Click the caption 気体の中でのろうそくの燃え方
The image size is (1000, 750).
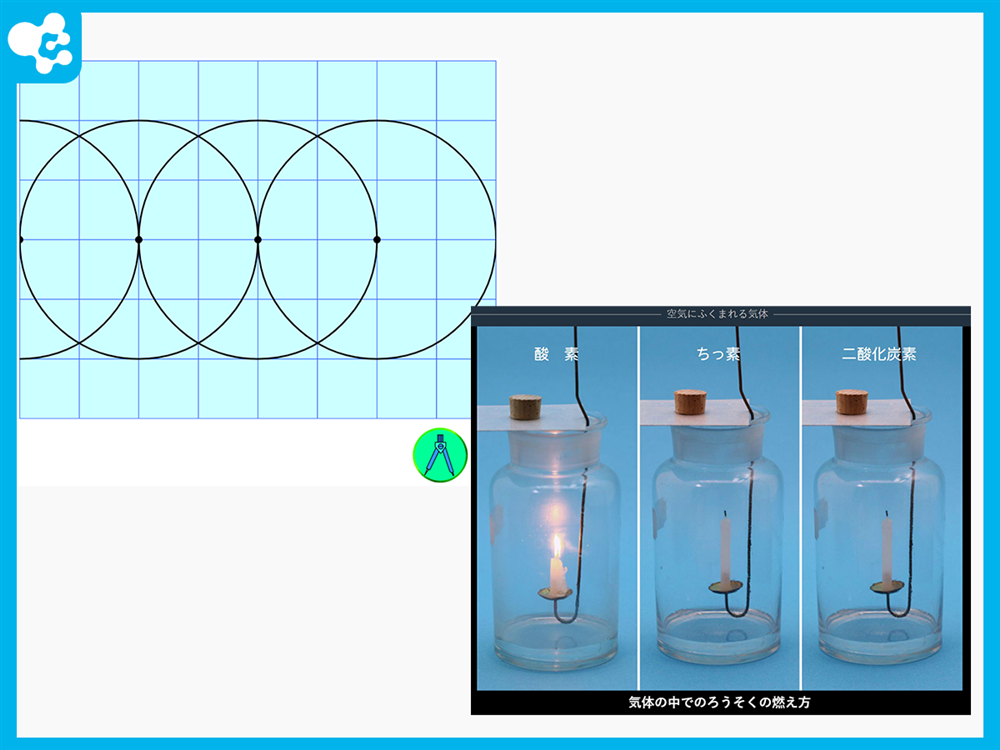click(719, 702)
